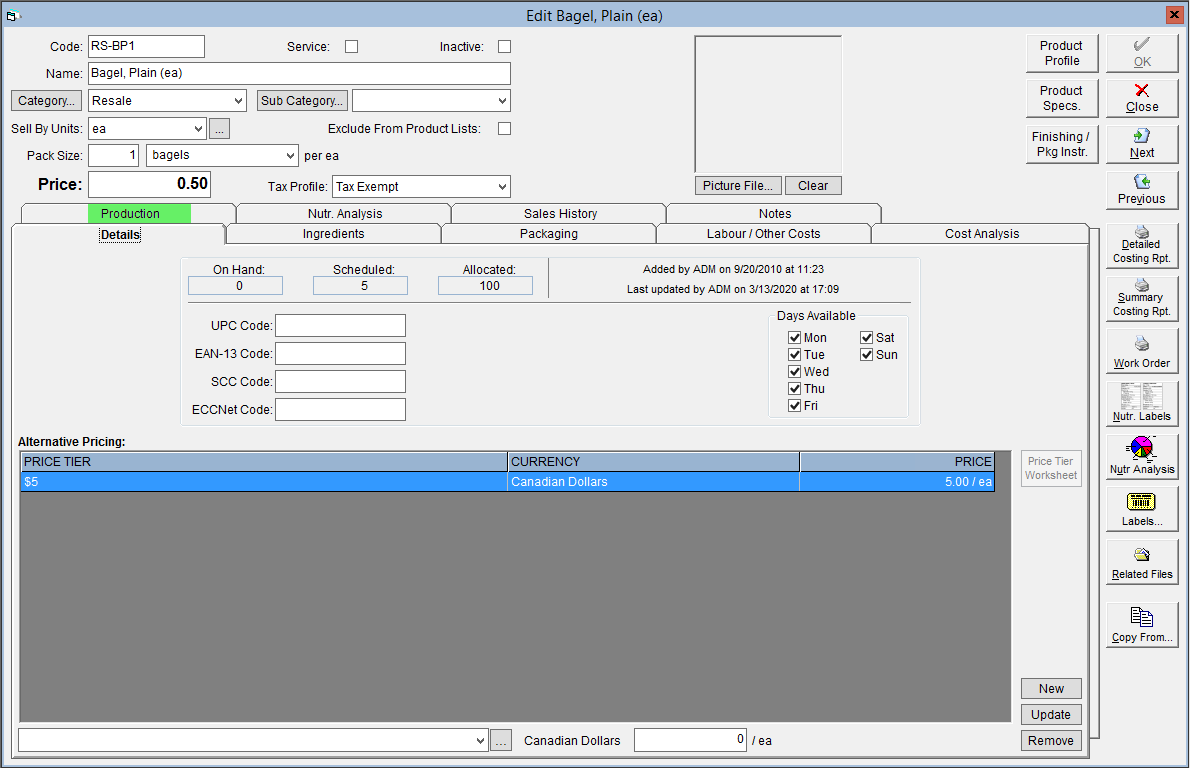Click New alternative pricing button
Screen dimensions: 1191x768
pos(1051,689)
